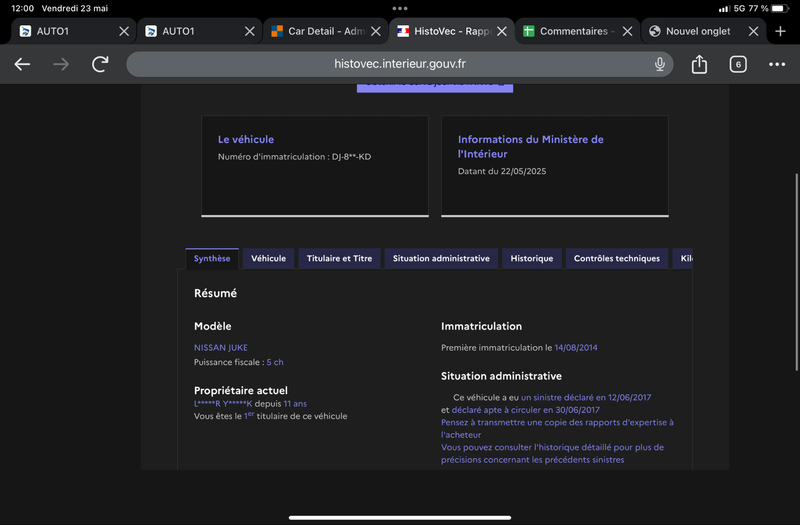Click the address bar histovec.interieur.gouv.fr
Image resolution: width=800 pixels, height=525 pixels.
pyautogui.click(x=399, y=64)
